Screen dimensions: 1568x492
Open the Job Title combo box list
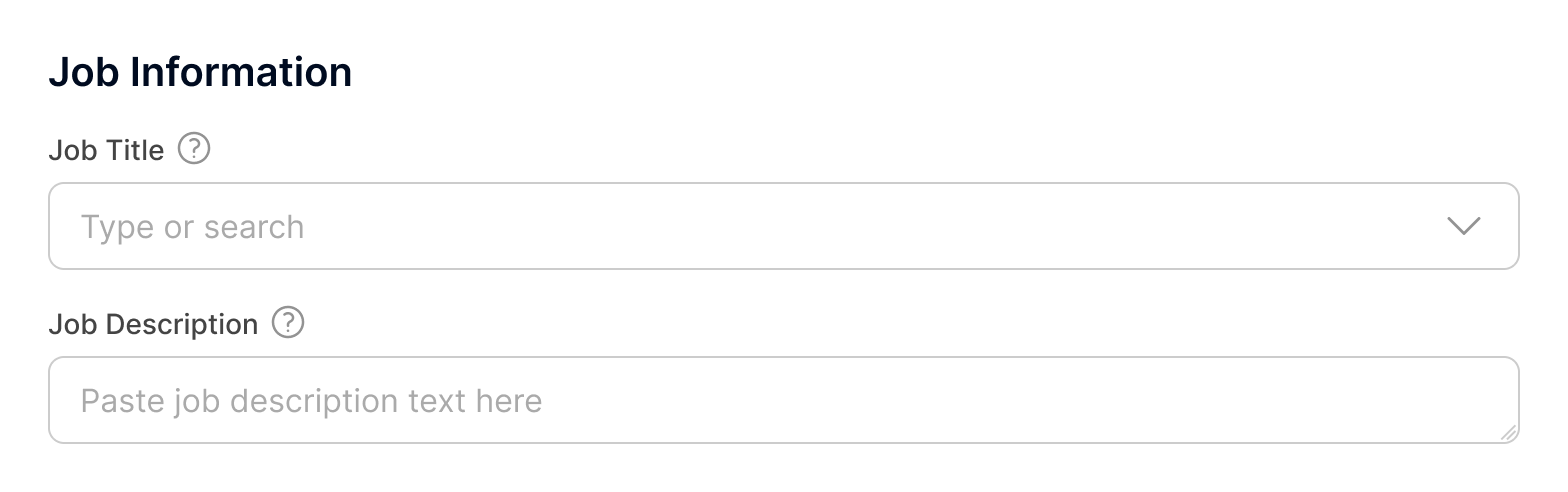point(1463,227)
